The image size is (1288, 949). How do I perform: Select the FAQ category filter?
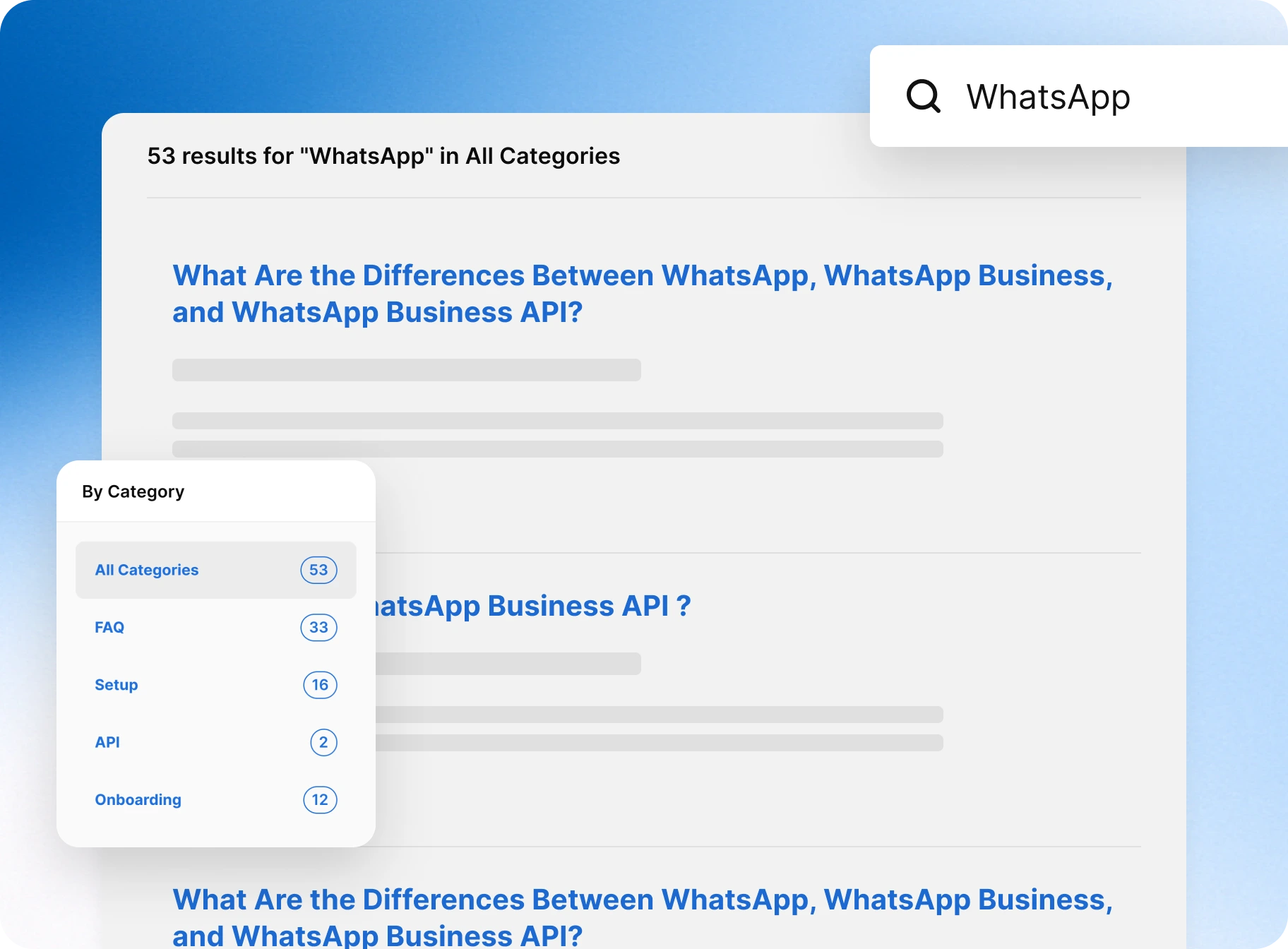tap(216, 627)
